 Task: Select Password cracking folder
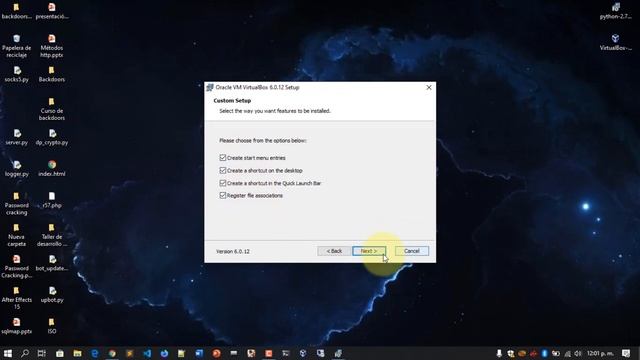coord(16,204)
